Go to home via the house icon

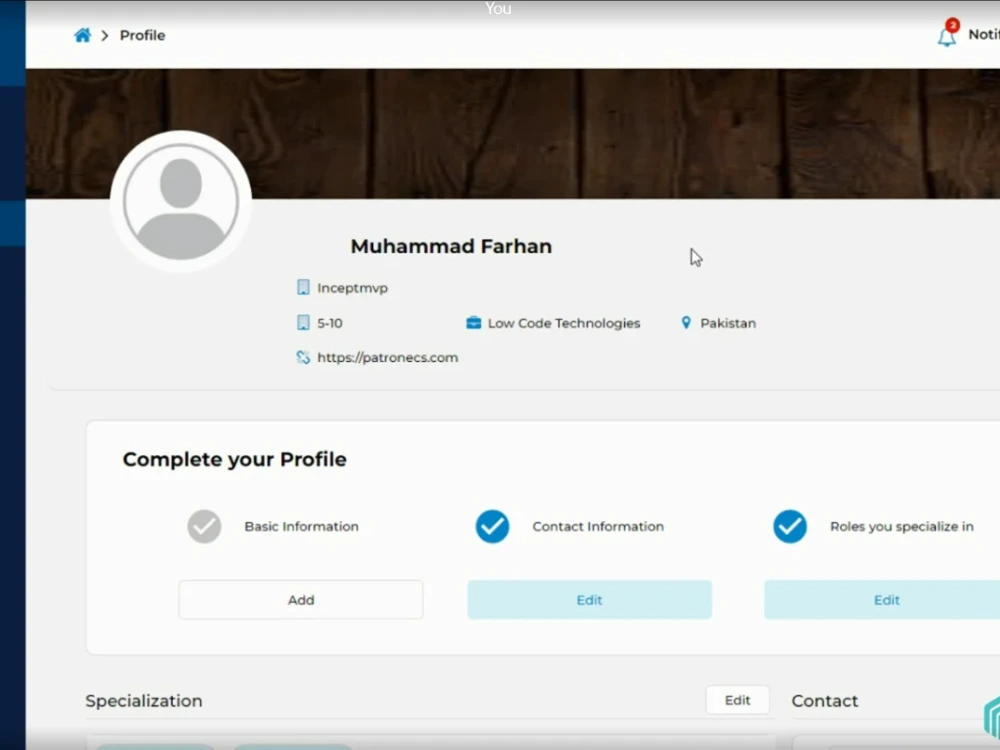(82, 35)
